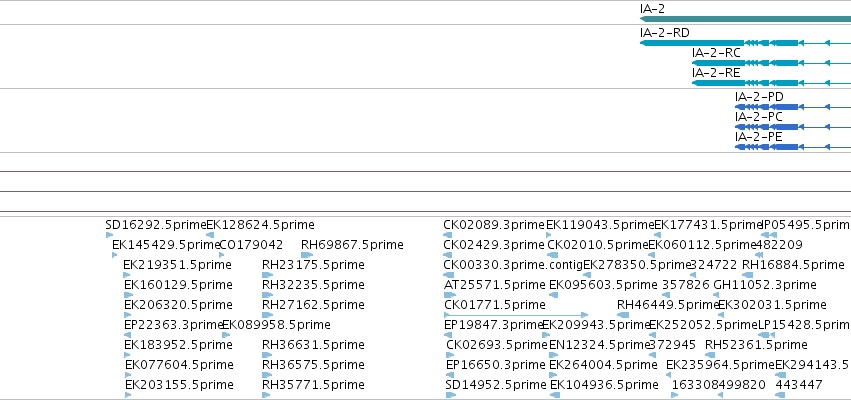
Task: Click the IA-2 gene label
Action: tap(652, 9)
